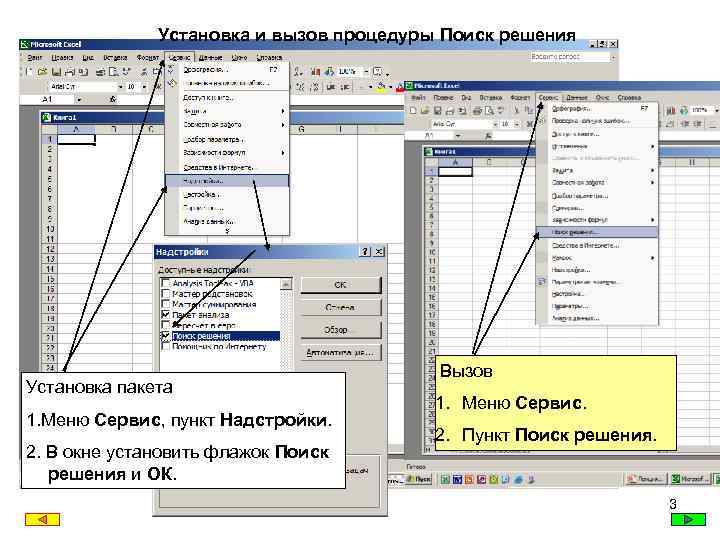
Task: Click Обзор button in Надстройки dialog
Action: coord(341,330)
